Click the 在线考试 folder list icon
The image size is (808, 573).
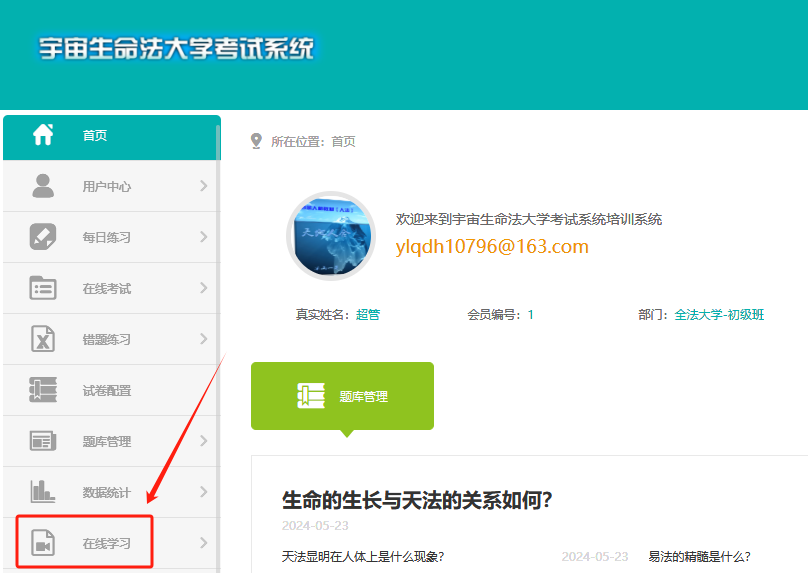[43, 288]
